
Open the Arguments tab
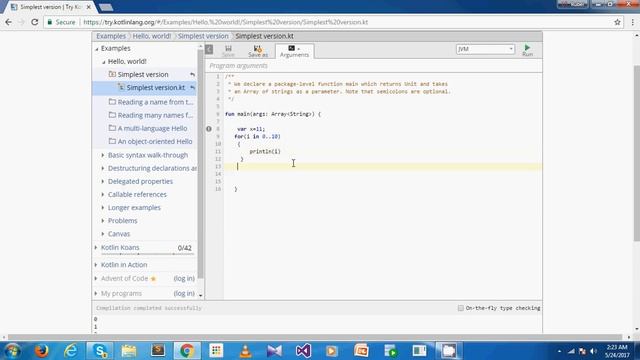294,51
